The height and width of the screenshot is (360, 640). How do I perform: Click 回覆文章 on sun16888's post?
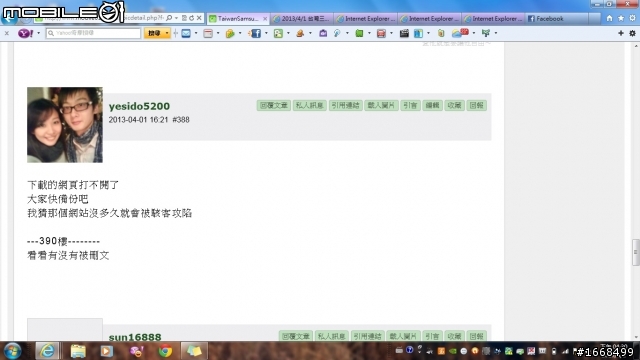[296, 336]
